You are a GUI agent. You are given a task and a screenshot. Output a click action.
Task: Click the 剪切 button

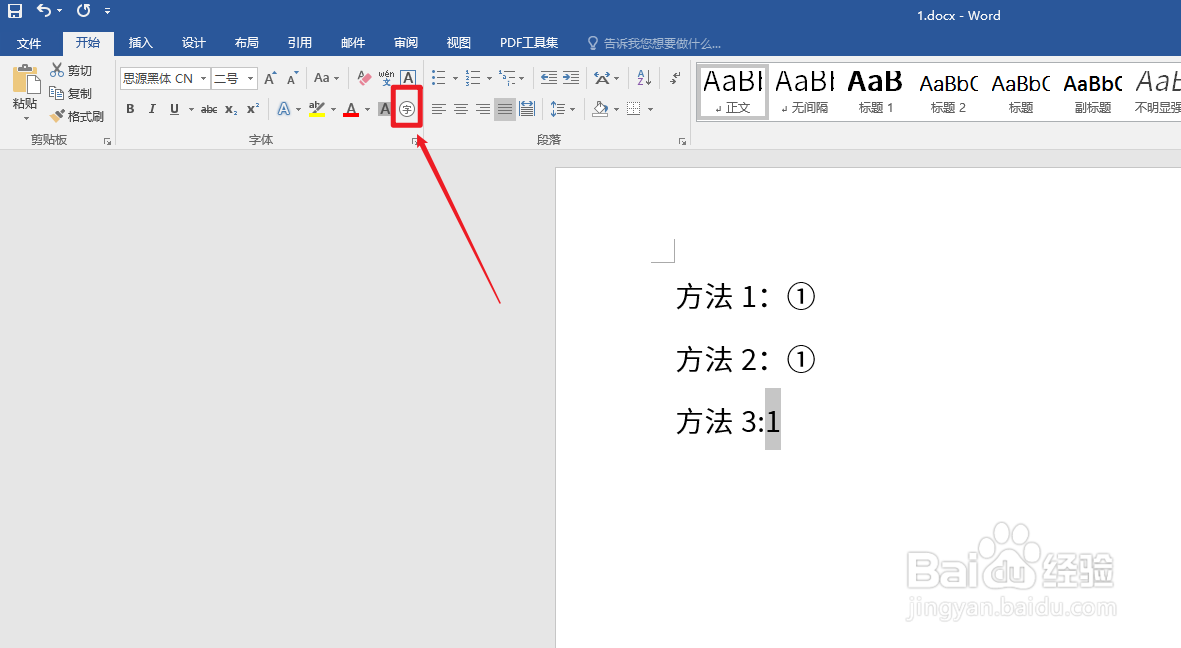pos(72,70)
